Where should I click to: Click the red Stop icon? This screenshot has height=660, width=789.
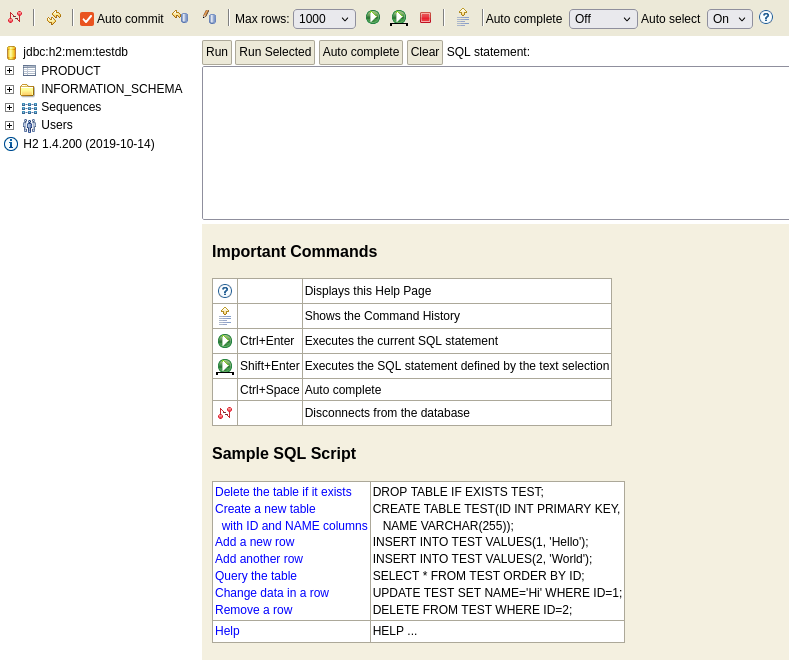(x=426, y=18)
